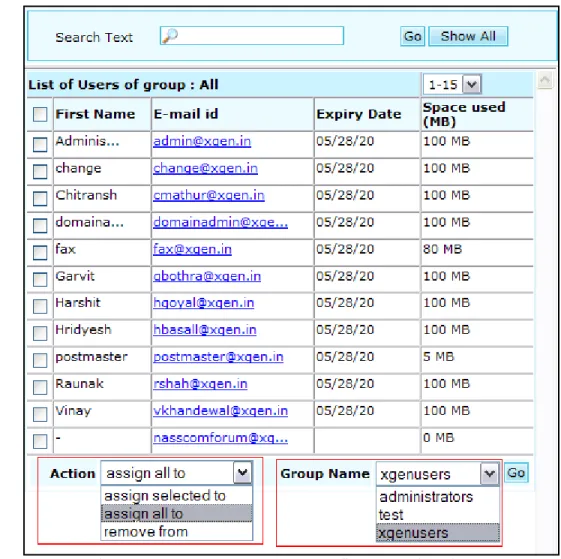Image resolution: width=561 pixels, height=559 pixels.
Task: Click the hgoyal@xgen.in link
Action: click(204, 303)
